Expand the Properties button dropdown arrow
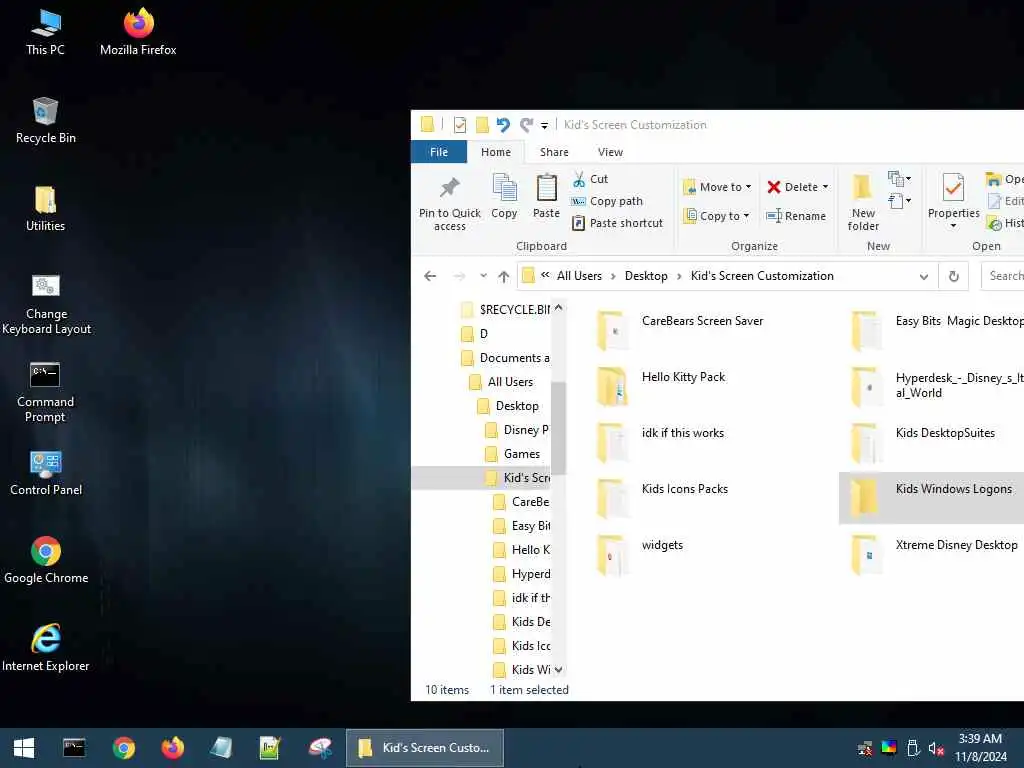Image resolution: width=1024 pixels, height=768 pixels. click(x=953, y=226)
